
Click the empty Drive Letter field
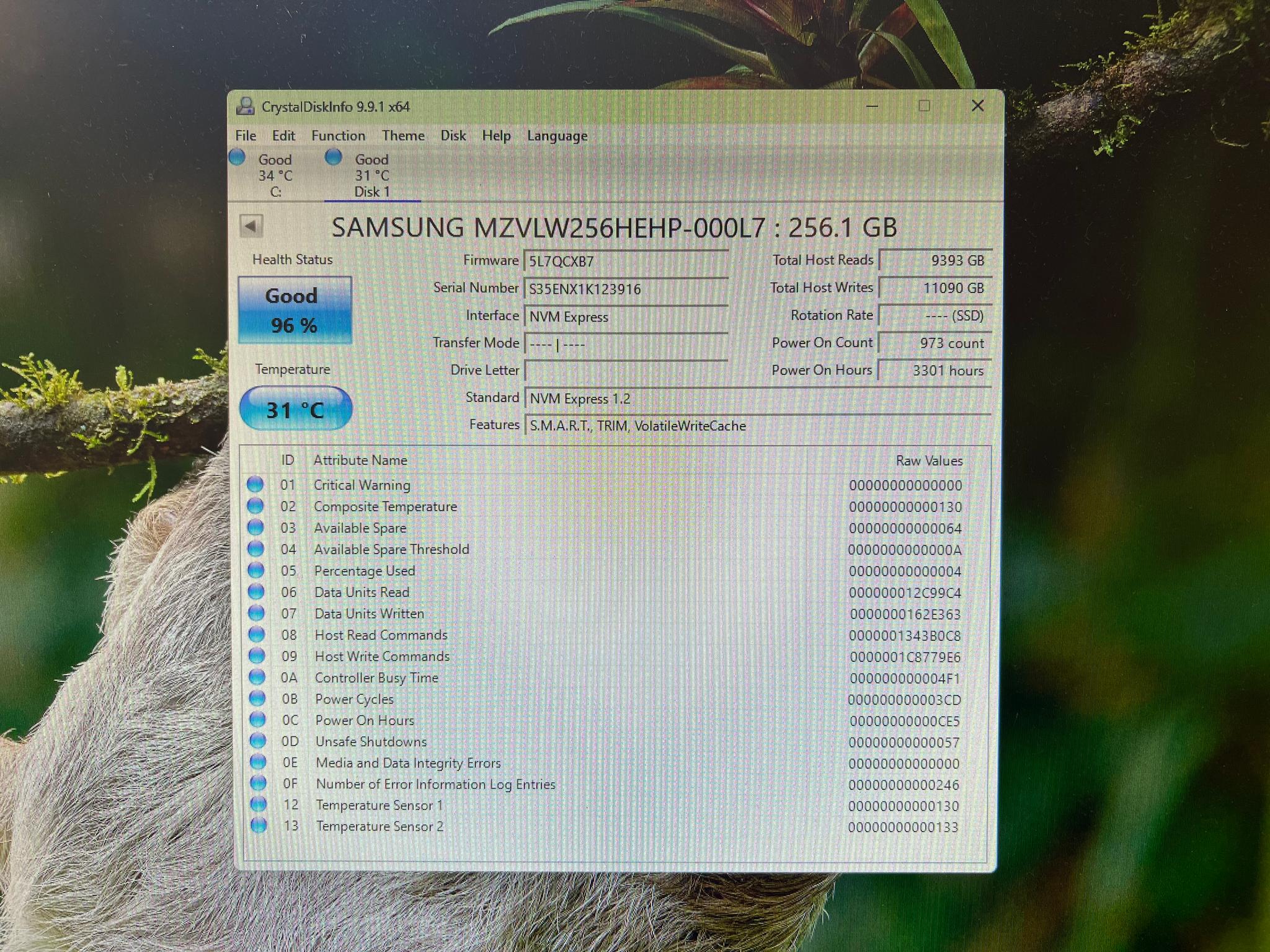pos(626,371)
